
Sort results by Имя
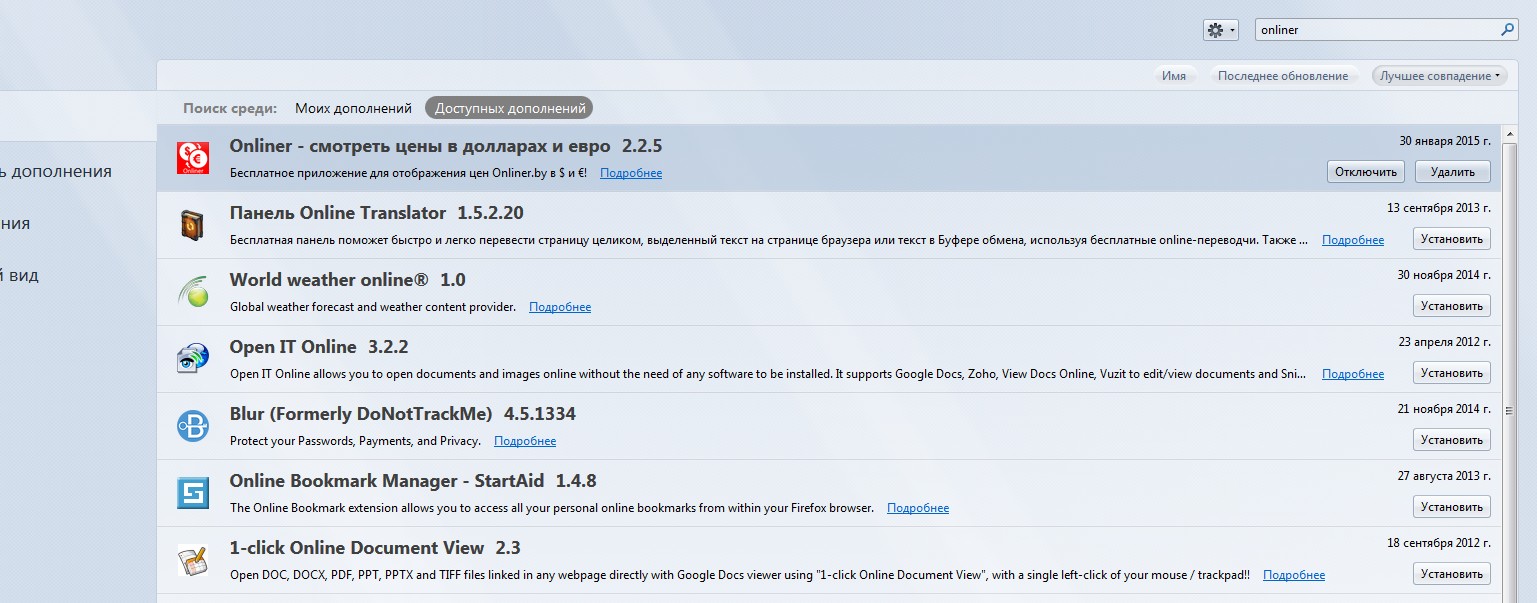pyautogui.click(x=1173, y=76)
